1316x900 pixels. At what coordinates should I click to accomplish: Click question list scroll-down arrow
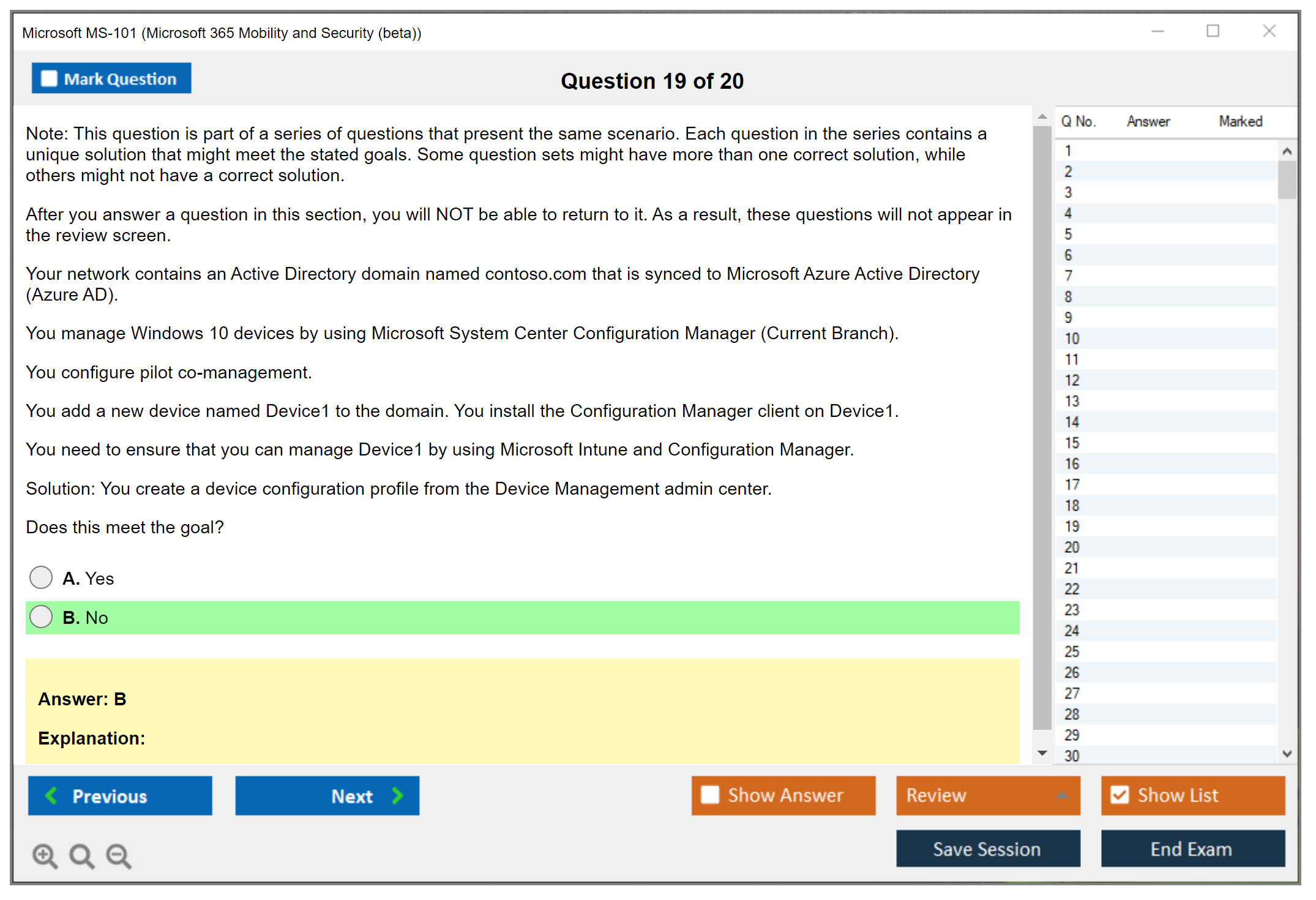click(1287, 754)
